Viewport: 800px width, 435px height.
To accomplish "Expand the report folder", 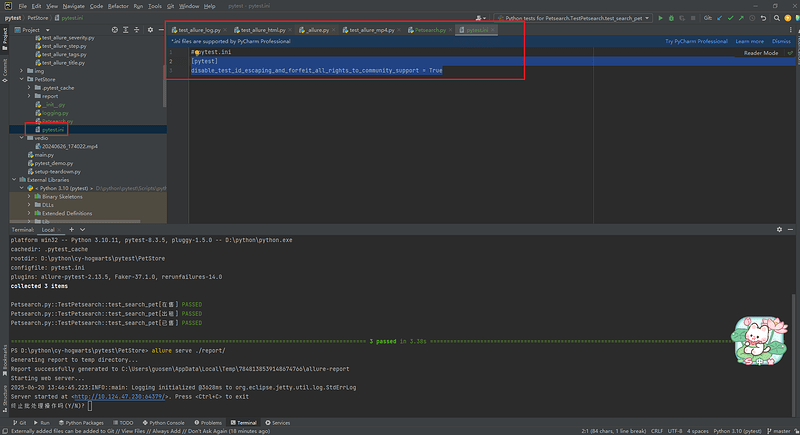I will (29, 96).
